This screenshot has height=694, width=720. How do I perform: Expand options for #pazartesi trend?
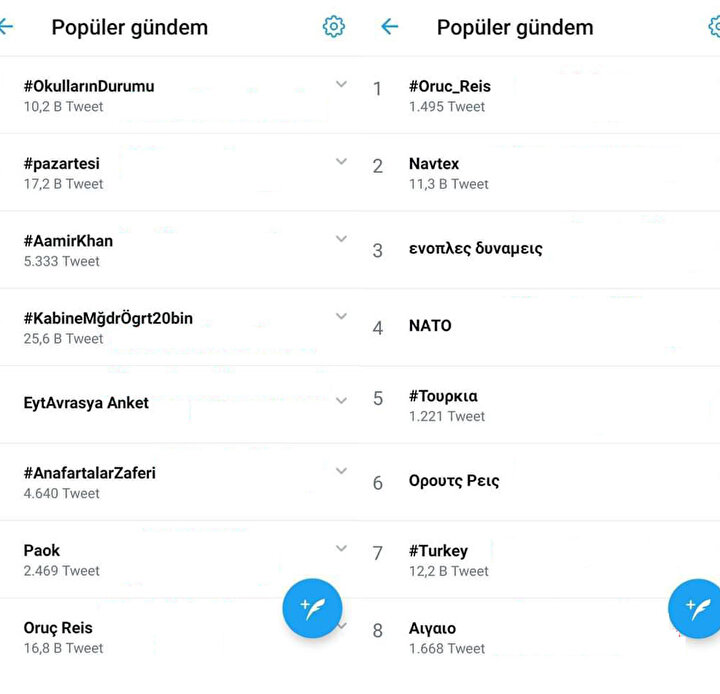[341, 162]
